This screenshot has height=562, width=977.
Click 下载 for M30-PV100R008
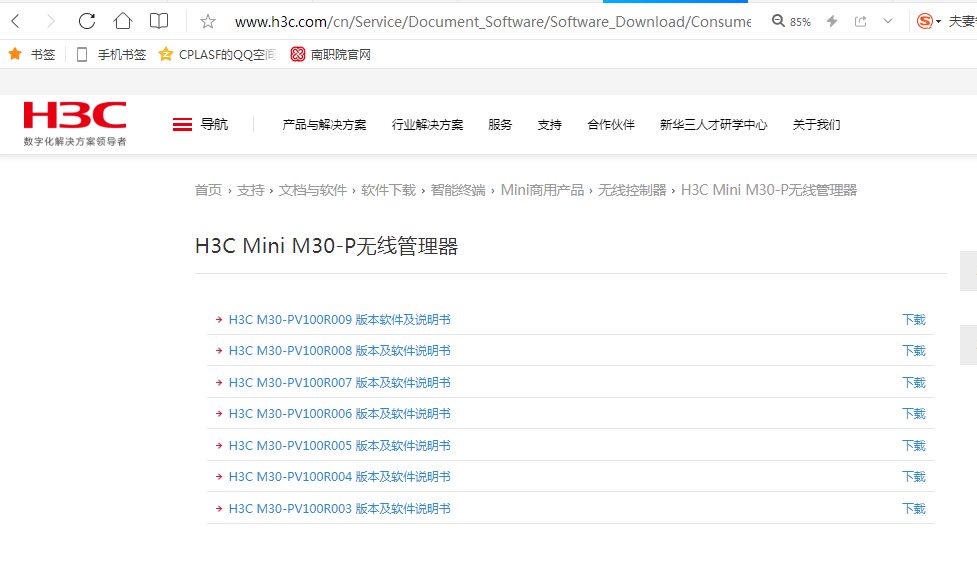point(914,351)
